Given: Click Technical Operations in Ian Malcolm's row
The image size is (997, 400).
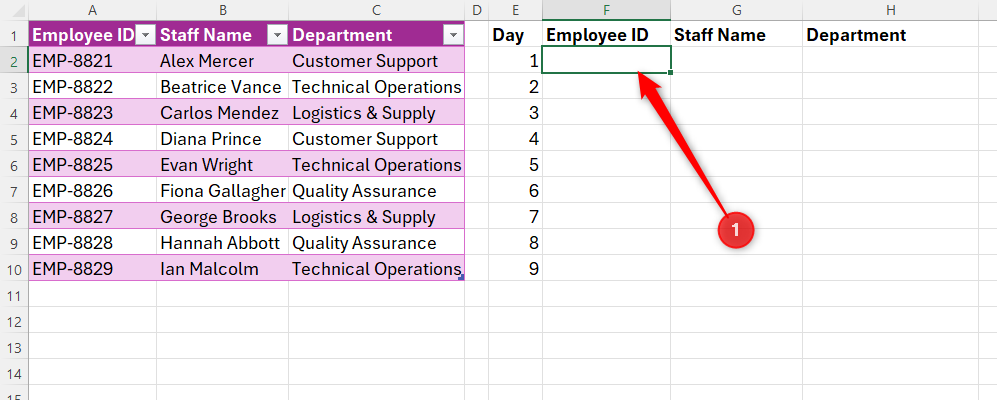Looking at the screenshot, I should [376, 270].
